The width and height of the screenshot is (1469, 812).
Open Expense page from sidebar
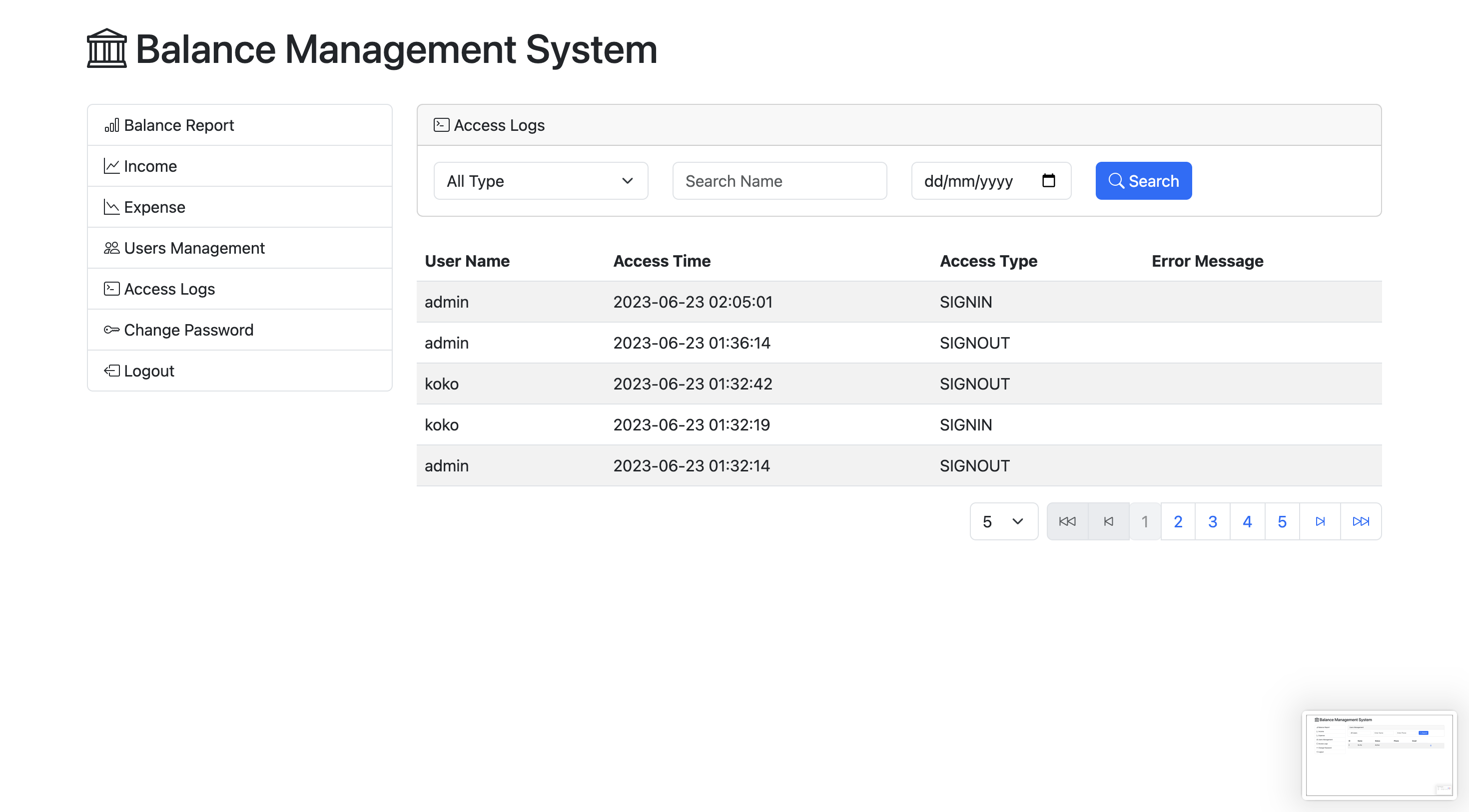239,207
